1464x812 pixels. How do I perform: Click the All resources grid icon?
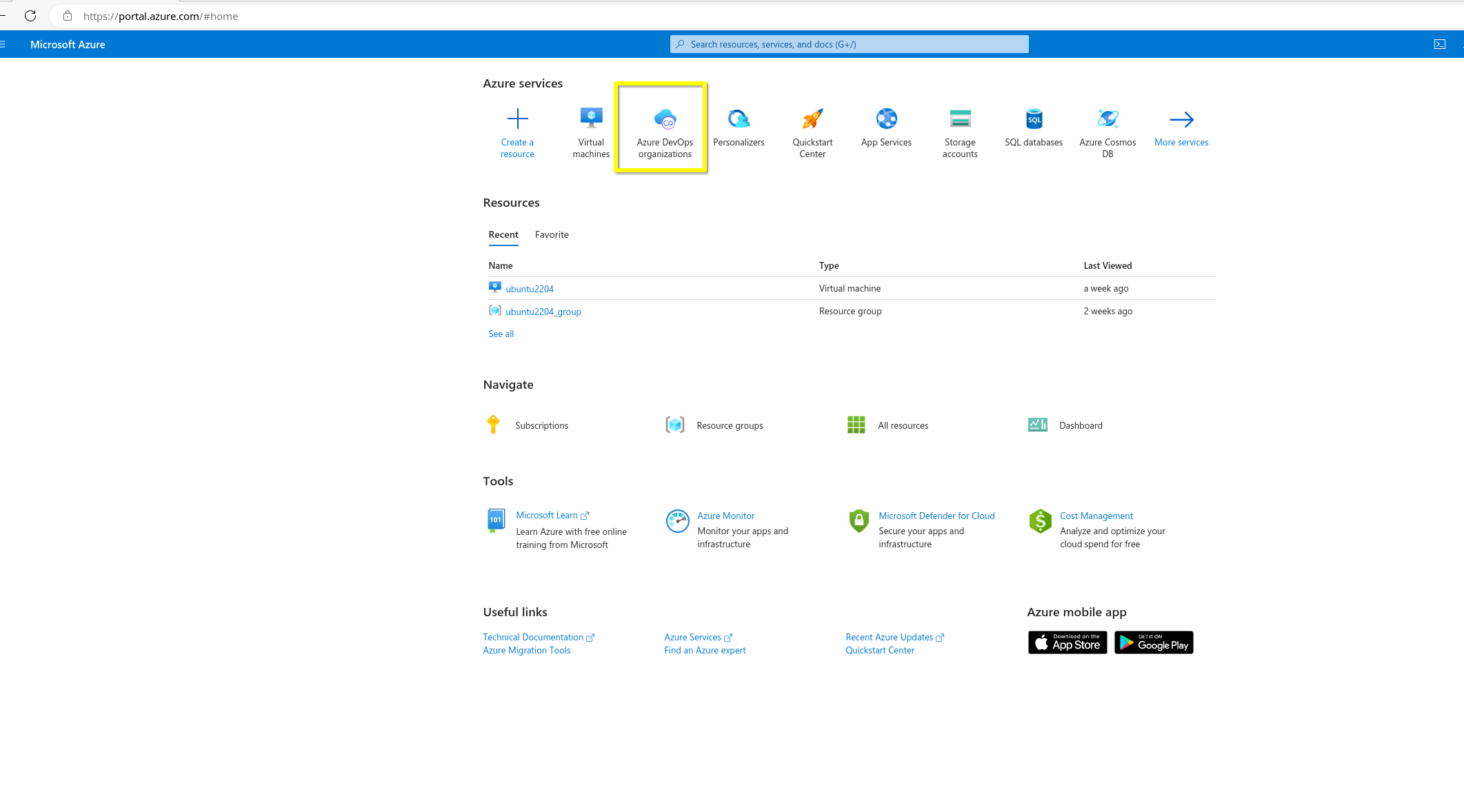(x=856, y=425)
